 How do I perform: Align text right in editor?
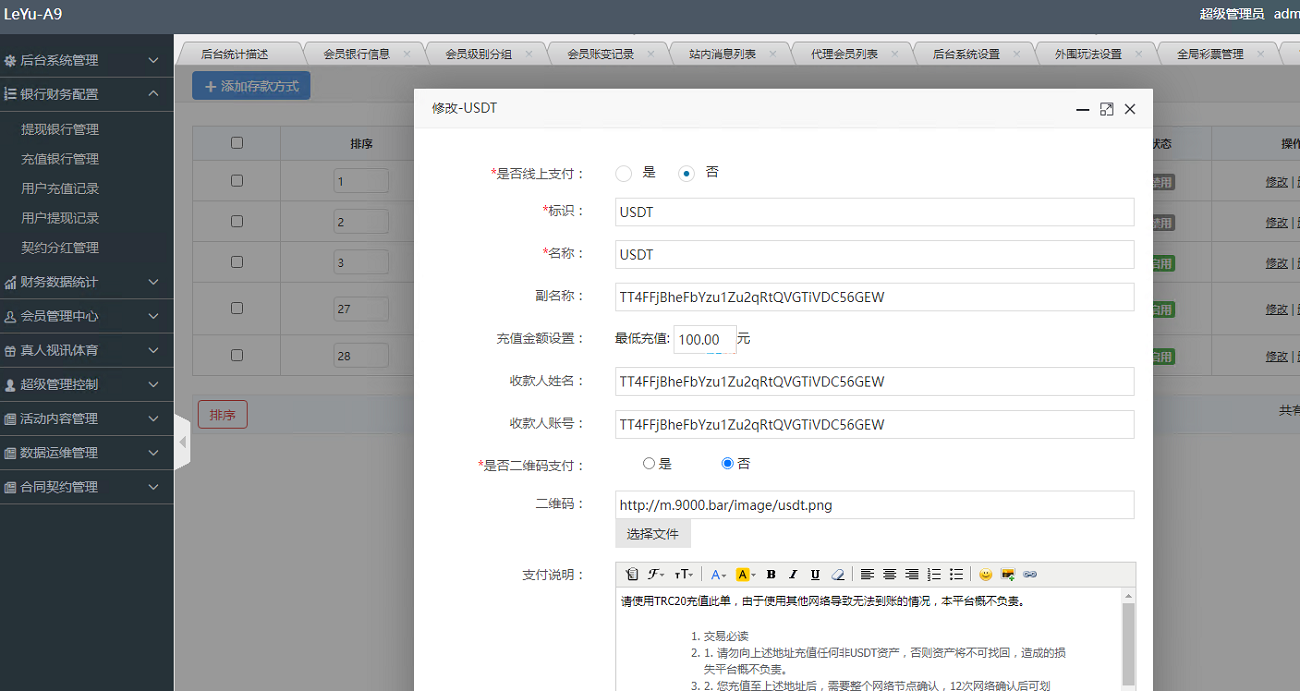point(912,574)
